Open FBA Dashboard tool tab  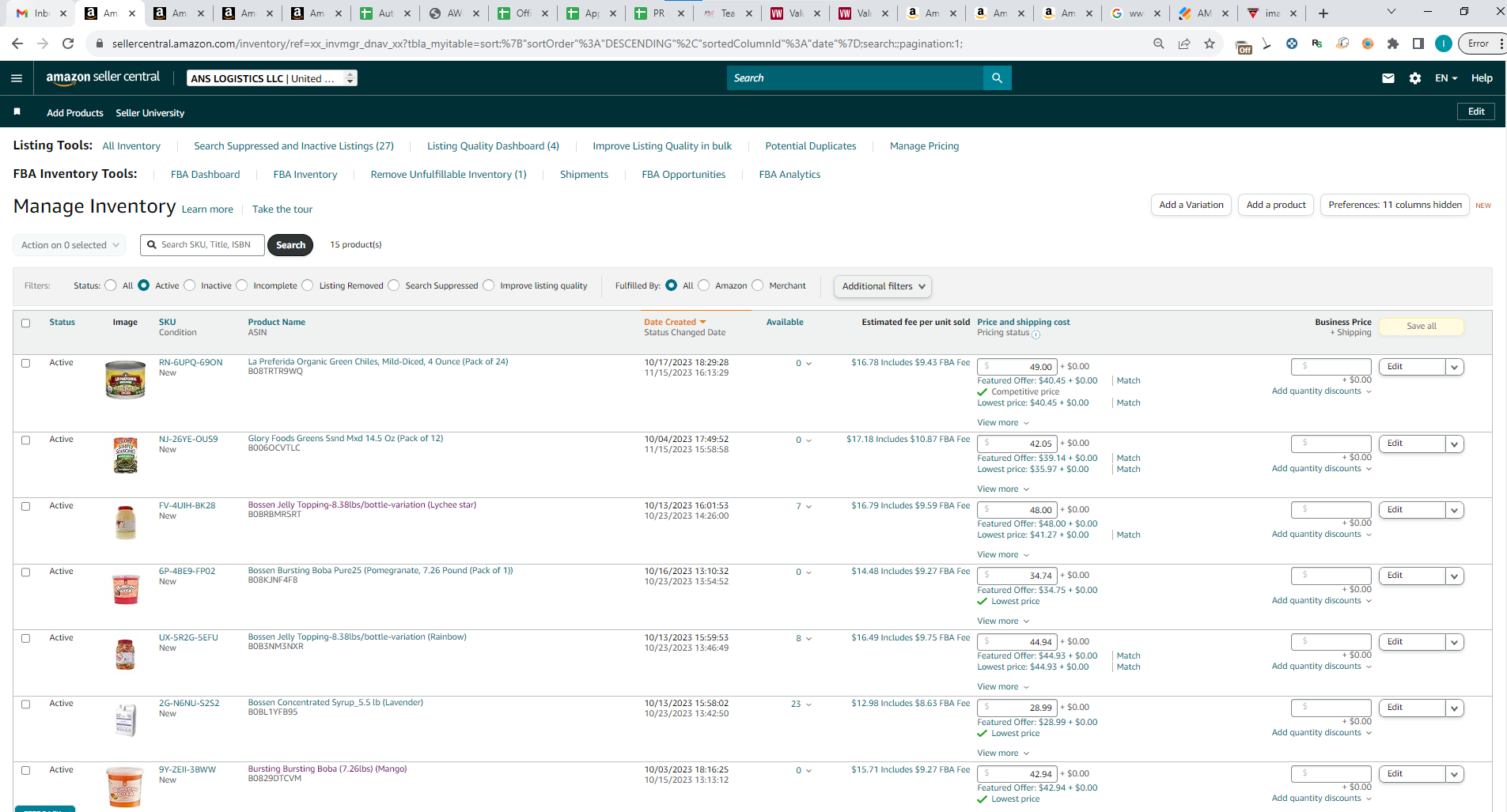[x=205, y=175]
